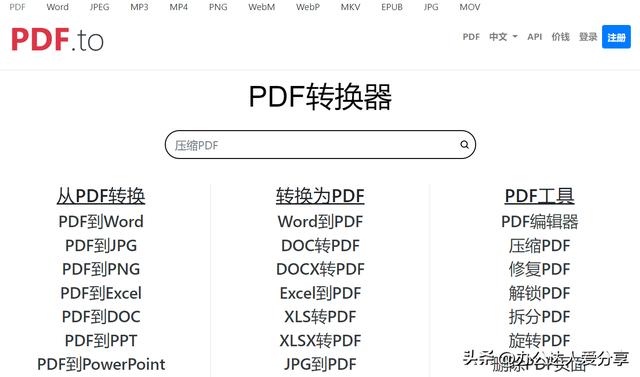Focus the 压缩PDF search field
Screen dimensions: 640x377
tap(320, 144)
